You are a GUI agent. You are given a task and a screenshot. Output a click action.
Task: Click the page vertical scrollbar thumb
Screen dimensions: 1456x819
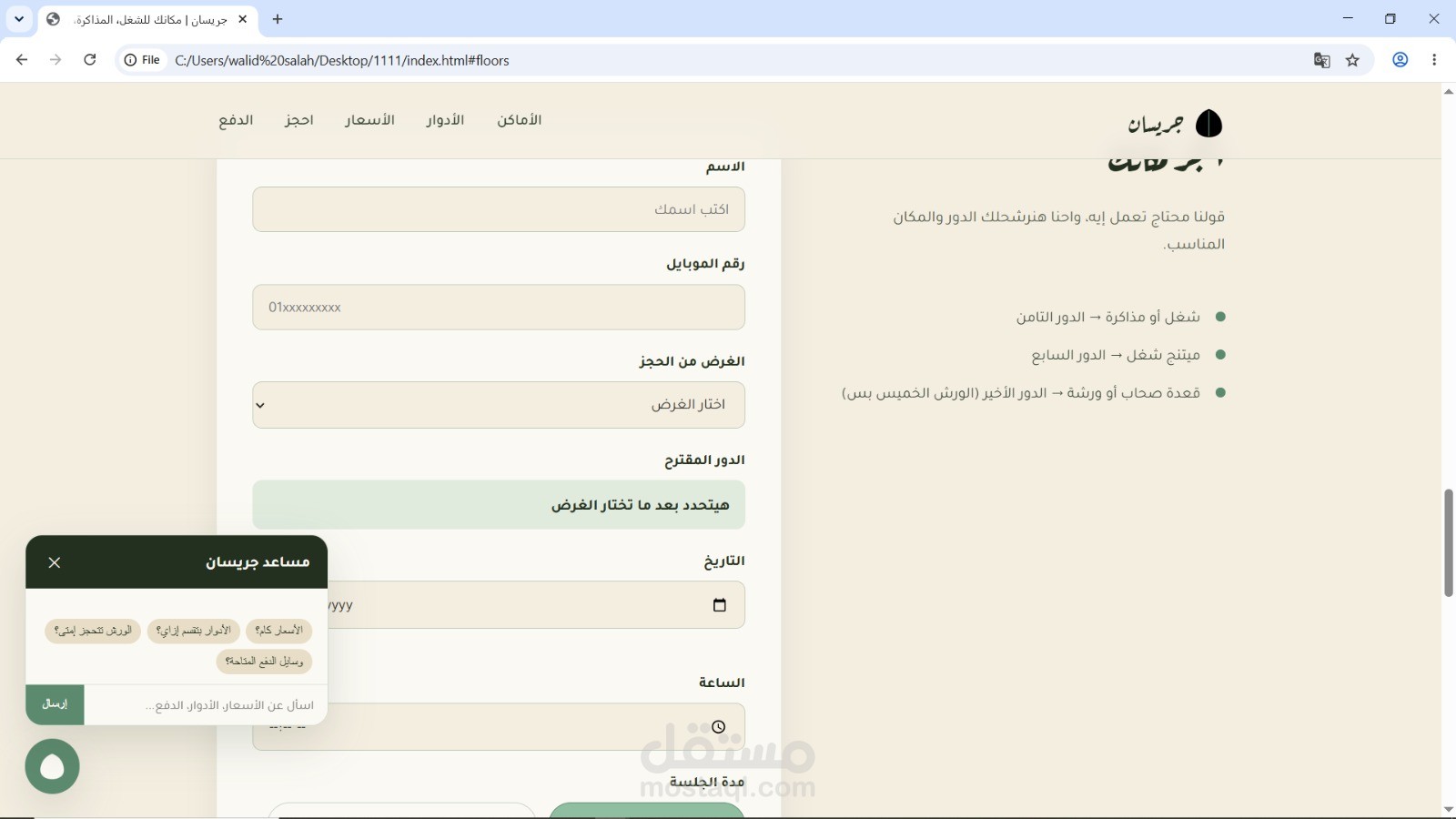coord(1449,543)
